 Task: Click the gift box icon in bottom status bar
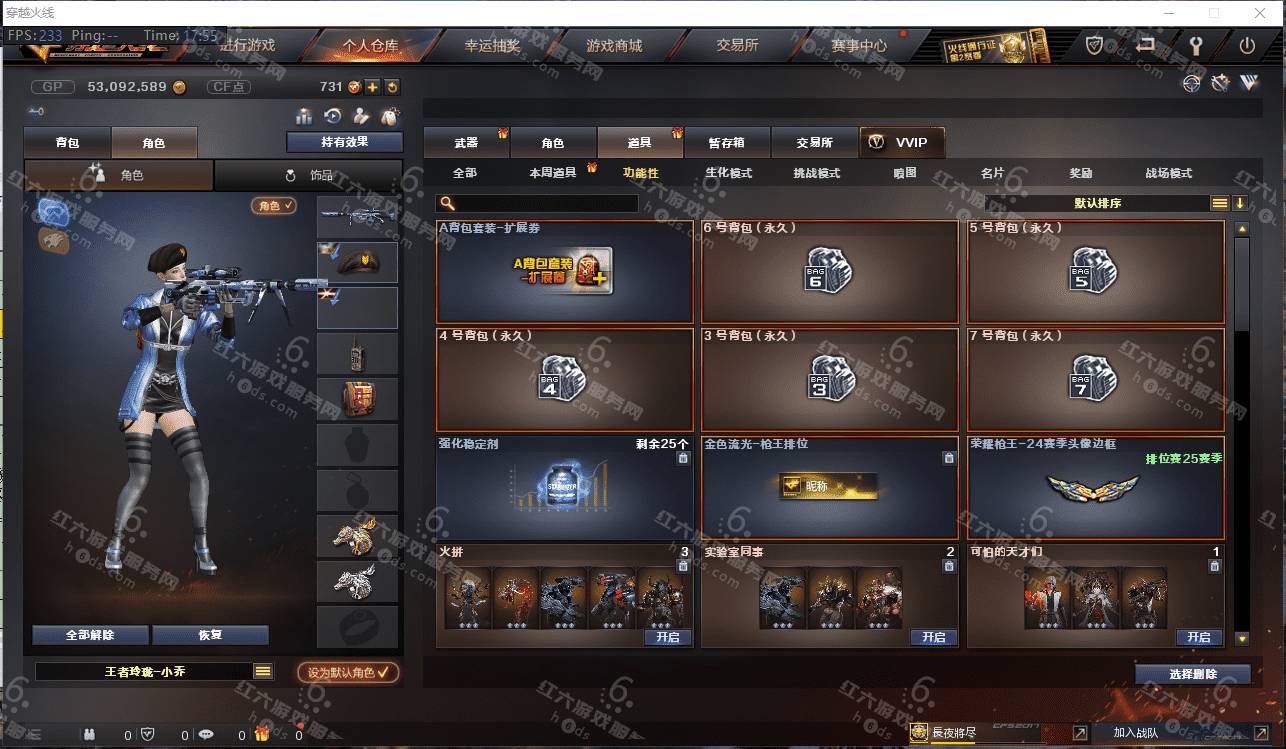point(262,734)
